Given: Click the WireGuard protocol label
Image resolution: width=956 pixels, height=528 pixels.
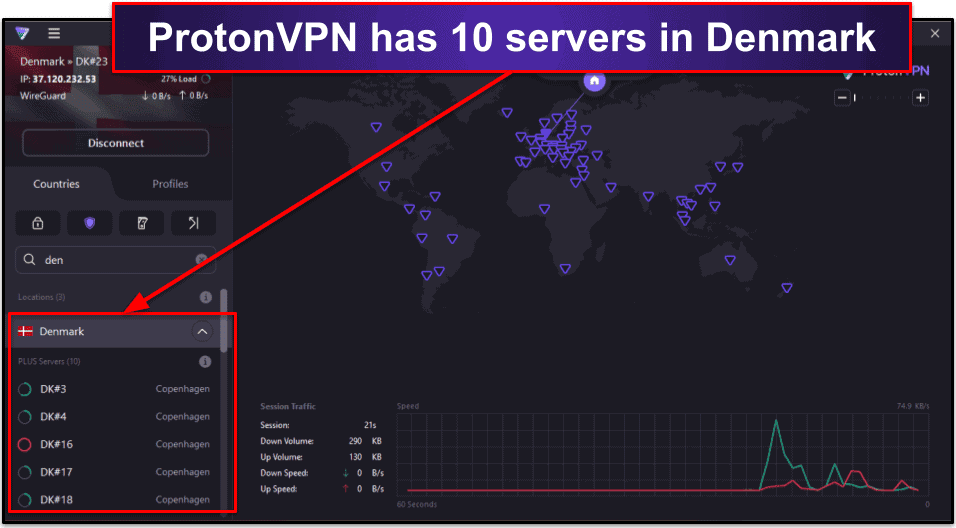Looking at the screenshot, I should (x=43, y=96).
